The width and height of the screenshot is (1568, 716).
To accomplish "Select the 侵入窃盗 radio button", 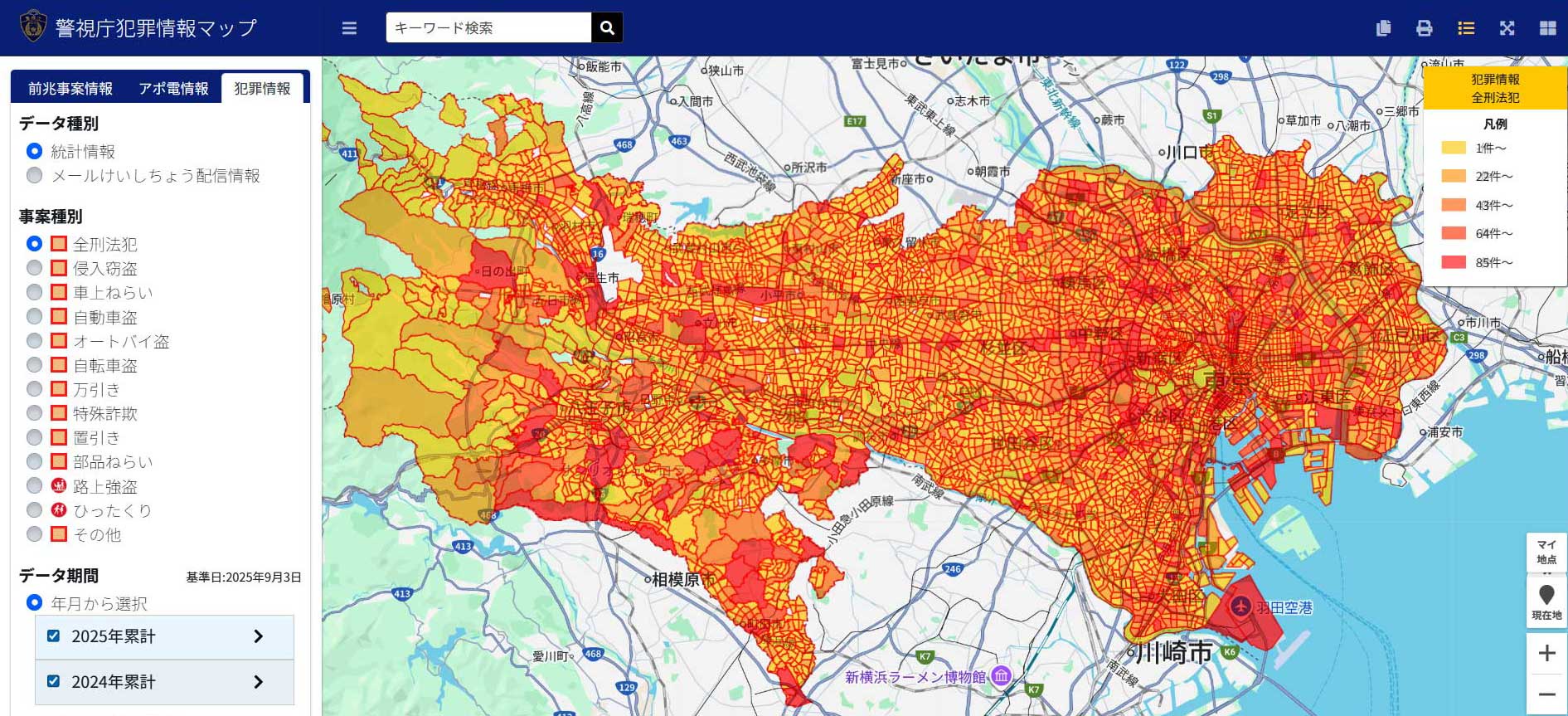I will click(34, 268).
